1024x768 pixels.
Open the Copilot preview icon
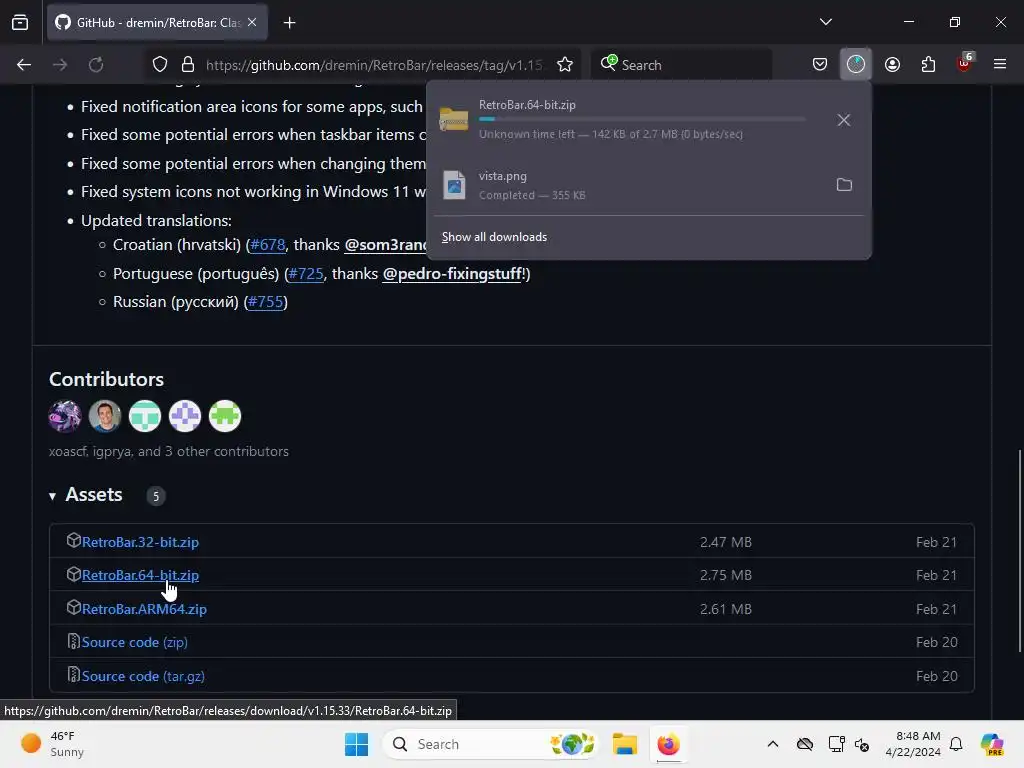pos(992,744)
